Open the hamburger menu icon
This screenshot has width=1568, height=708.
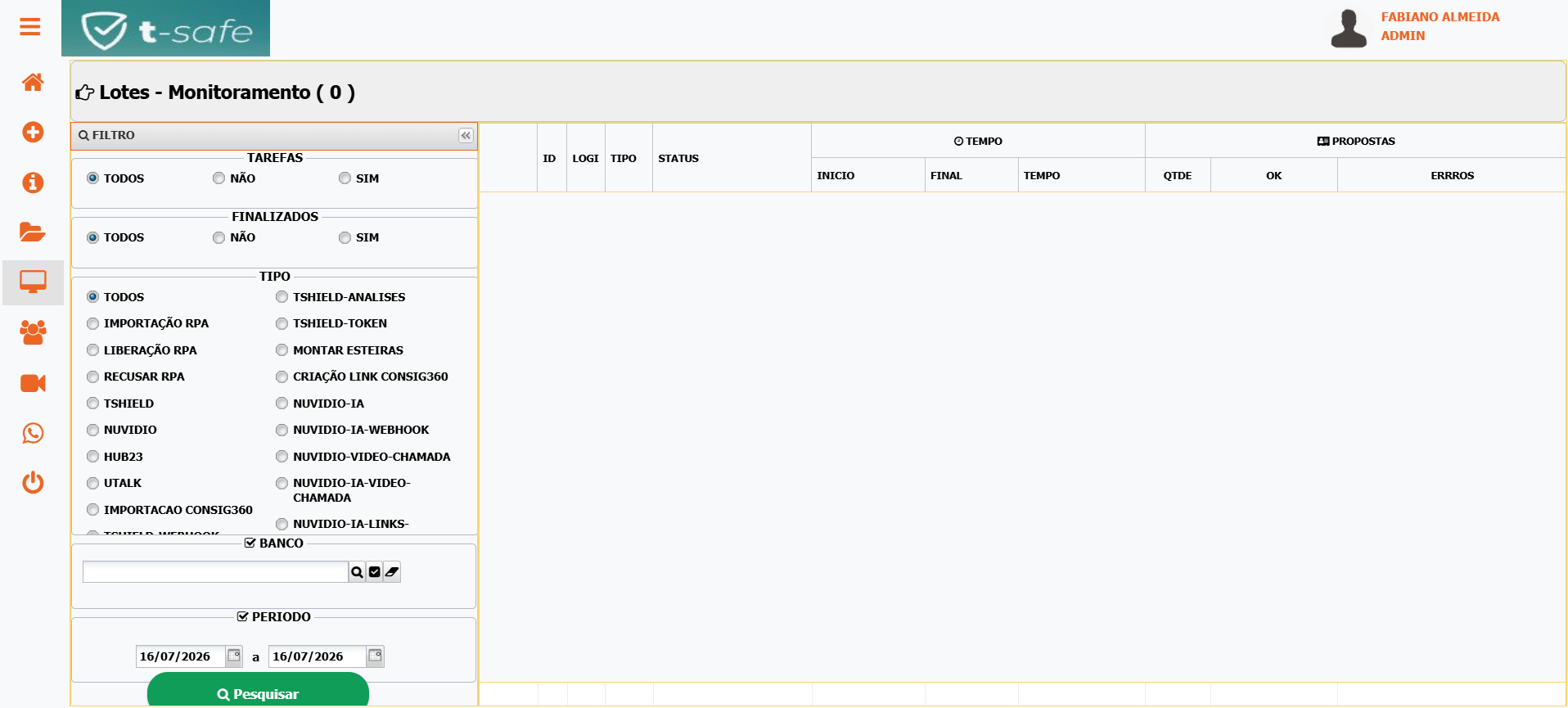point(30,27)
